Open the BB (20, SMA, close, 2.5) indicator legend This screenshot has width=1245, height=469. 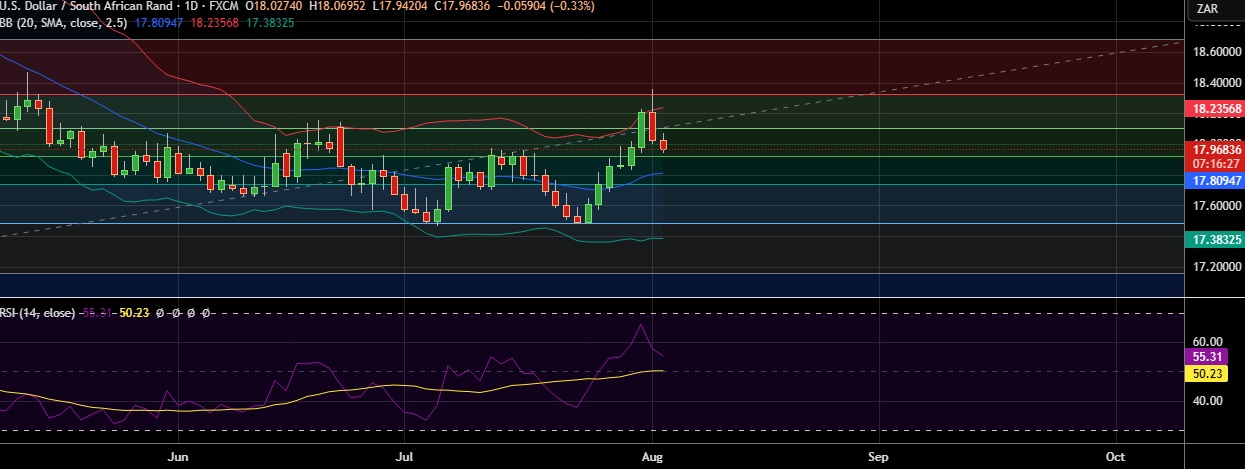61,21
